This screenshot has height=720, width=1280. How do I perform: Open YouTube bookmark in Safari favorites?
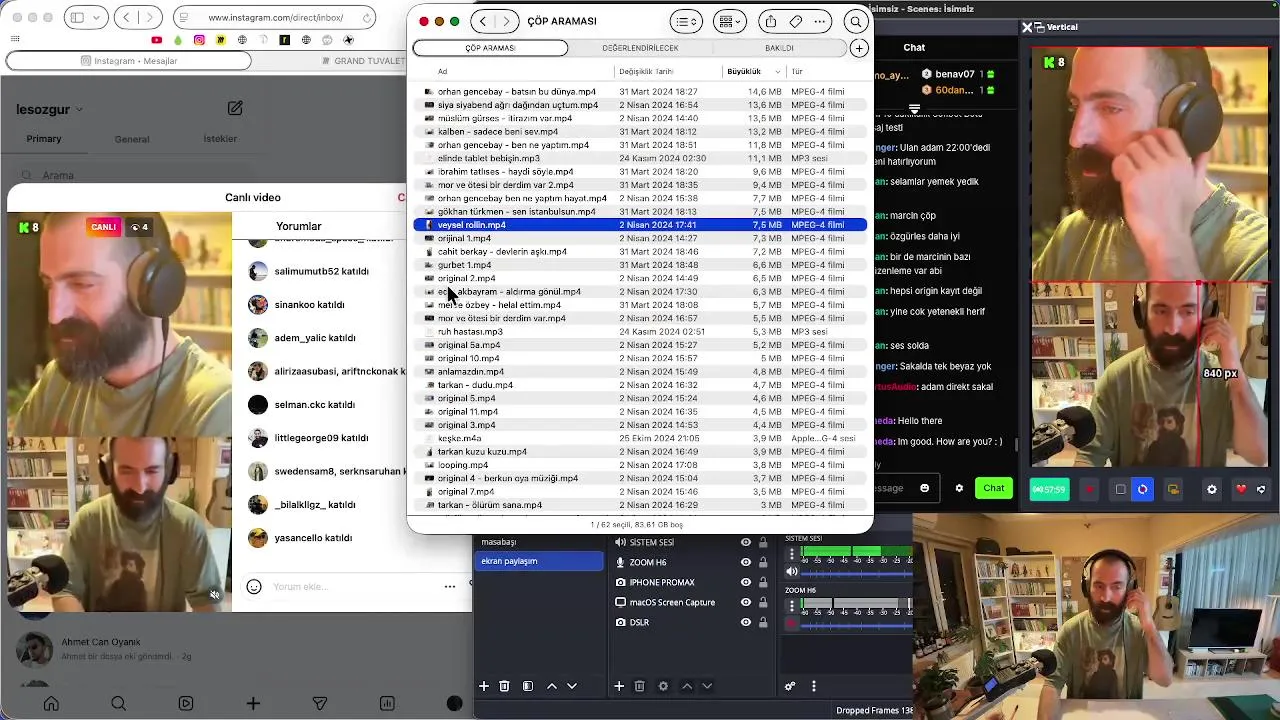point(157,40)
